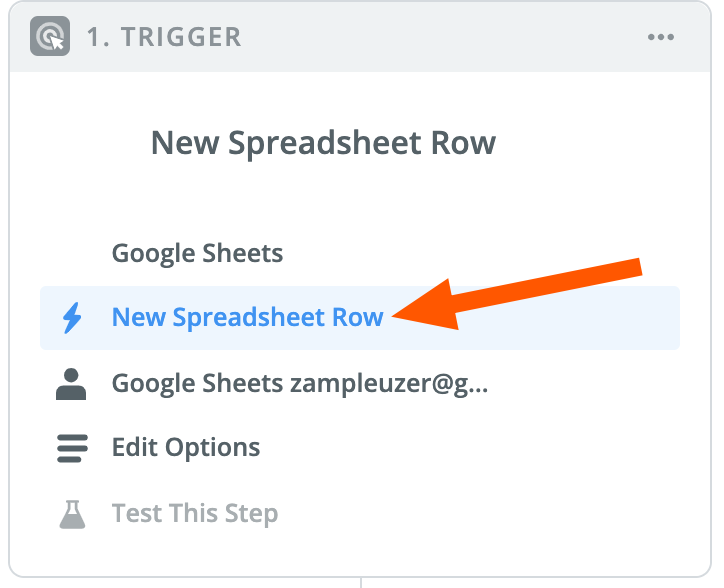Click the lightning bolt icon
This screenshot has height=588, width=724.
[x=72, y=318]
